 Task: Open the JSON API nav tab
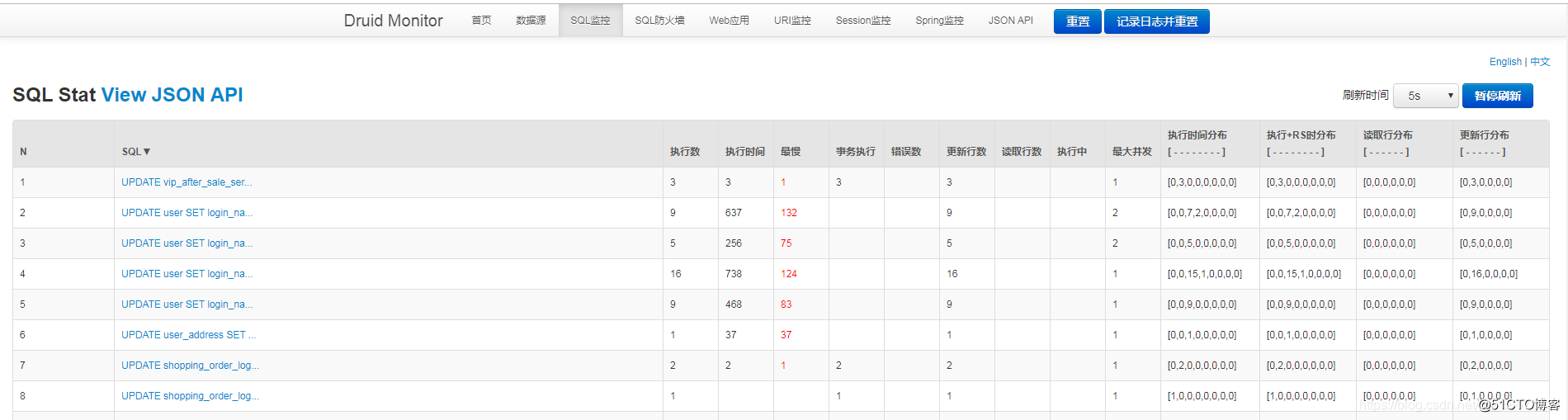1010,21
